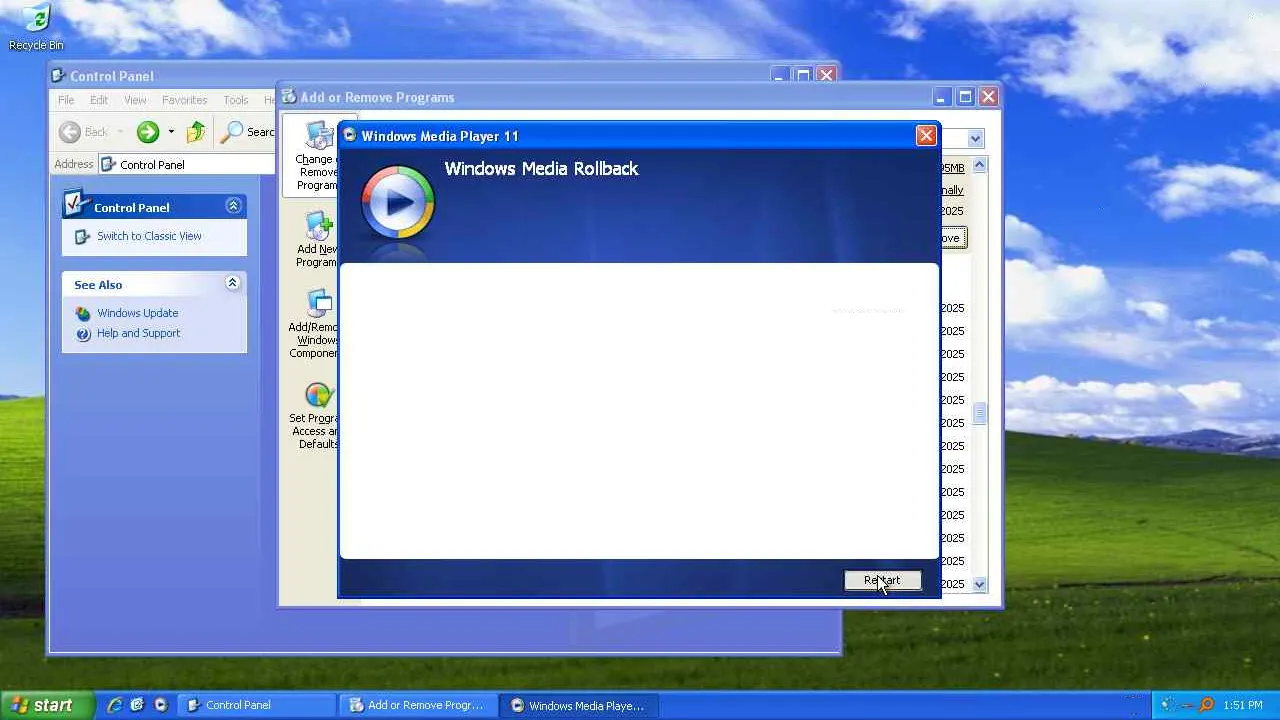Switch to Windows Media Player taskbar button
This screenshot has height=720, width=1280.
click(x=580, y=705)
